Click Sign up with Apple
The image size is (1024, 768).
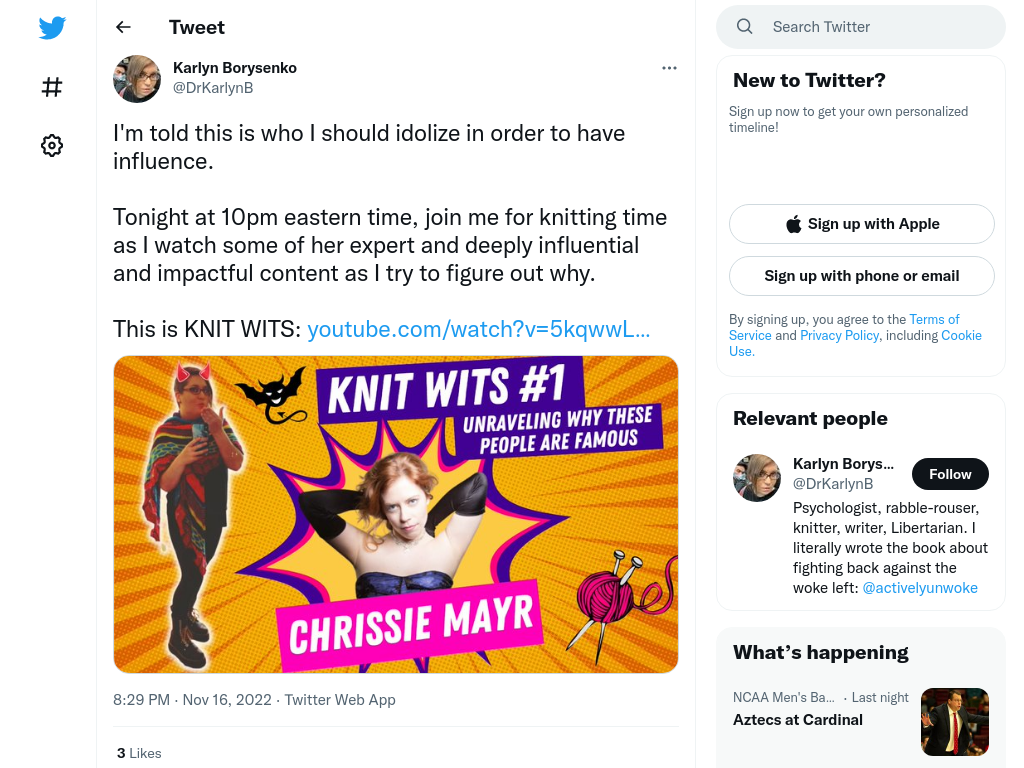click(861, 224)
